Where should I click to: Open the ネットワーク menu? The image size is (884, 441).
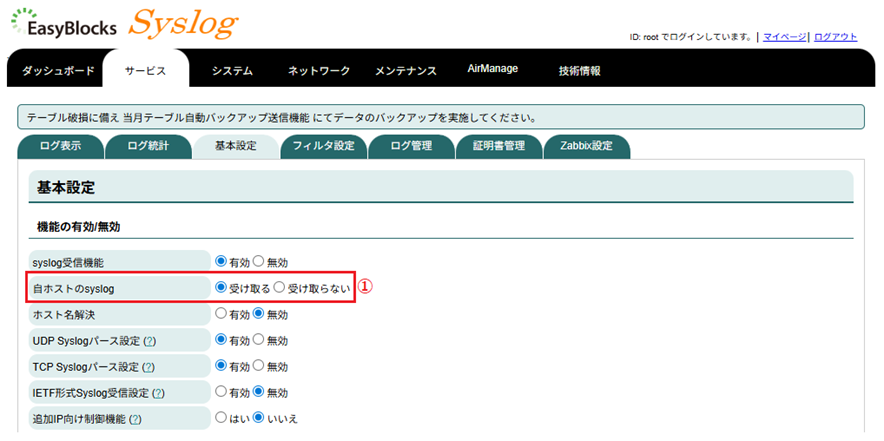click(319, 72)
